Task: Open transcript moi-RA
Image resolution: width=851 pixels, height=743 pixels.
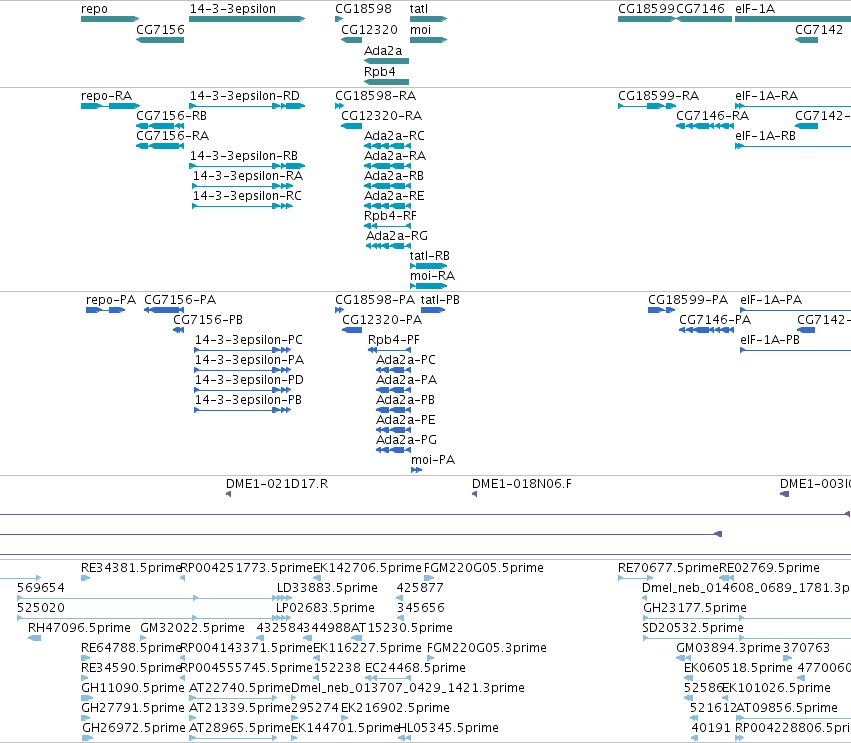Action: click(x=428, y=286)
